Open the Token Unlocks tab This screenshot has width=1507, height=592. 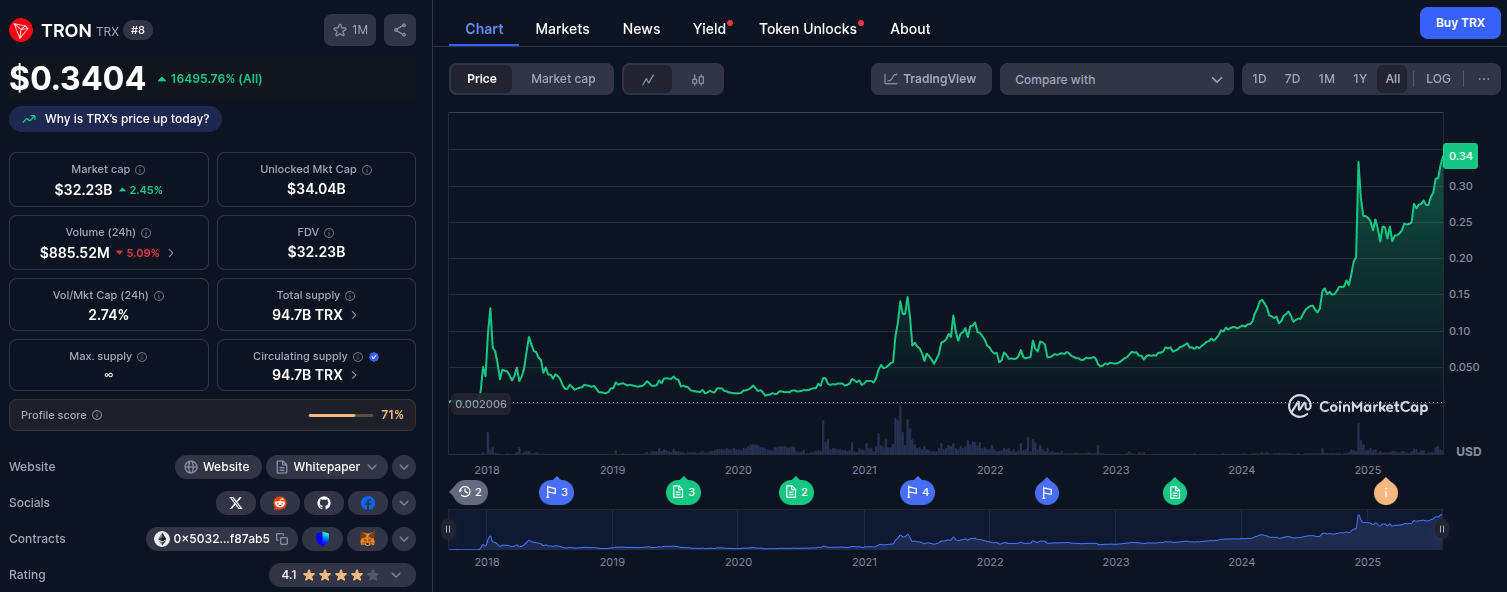pos(808,29)
